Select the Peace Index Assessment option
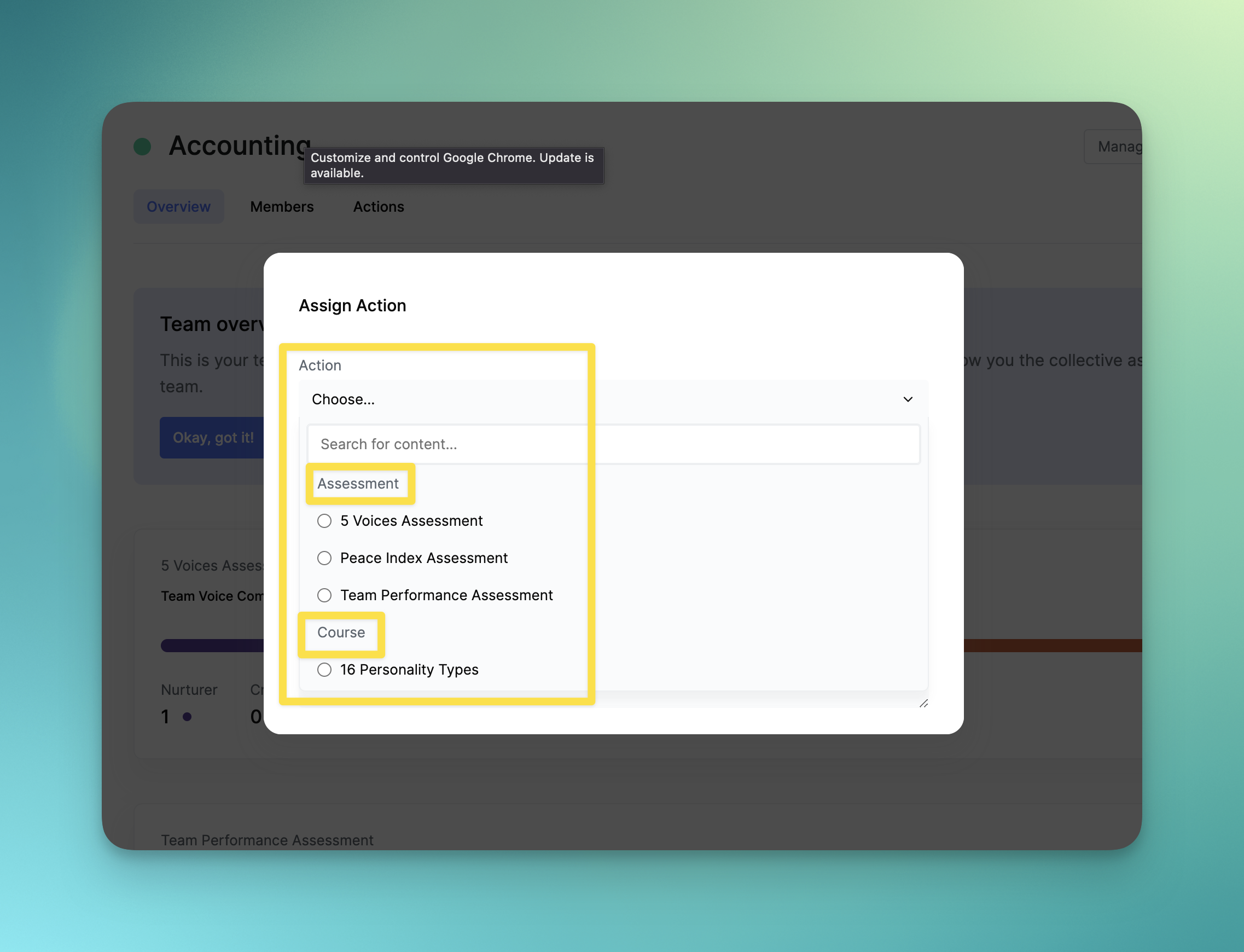 click(x=324, y=558)
